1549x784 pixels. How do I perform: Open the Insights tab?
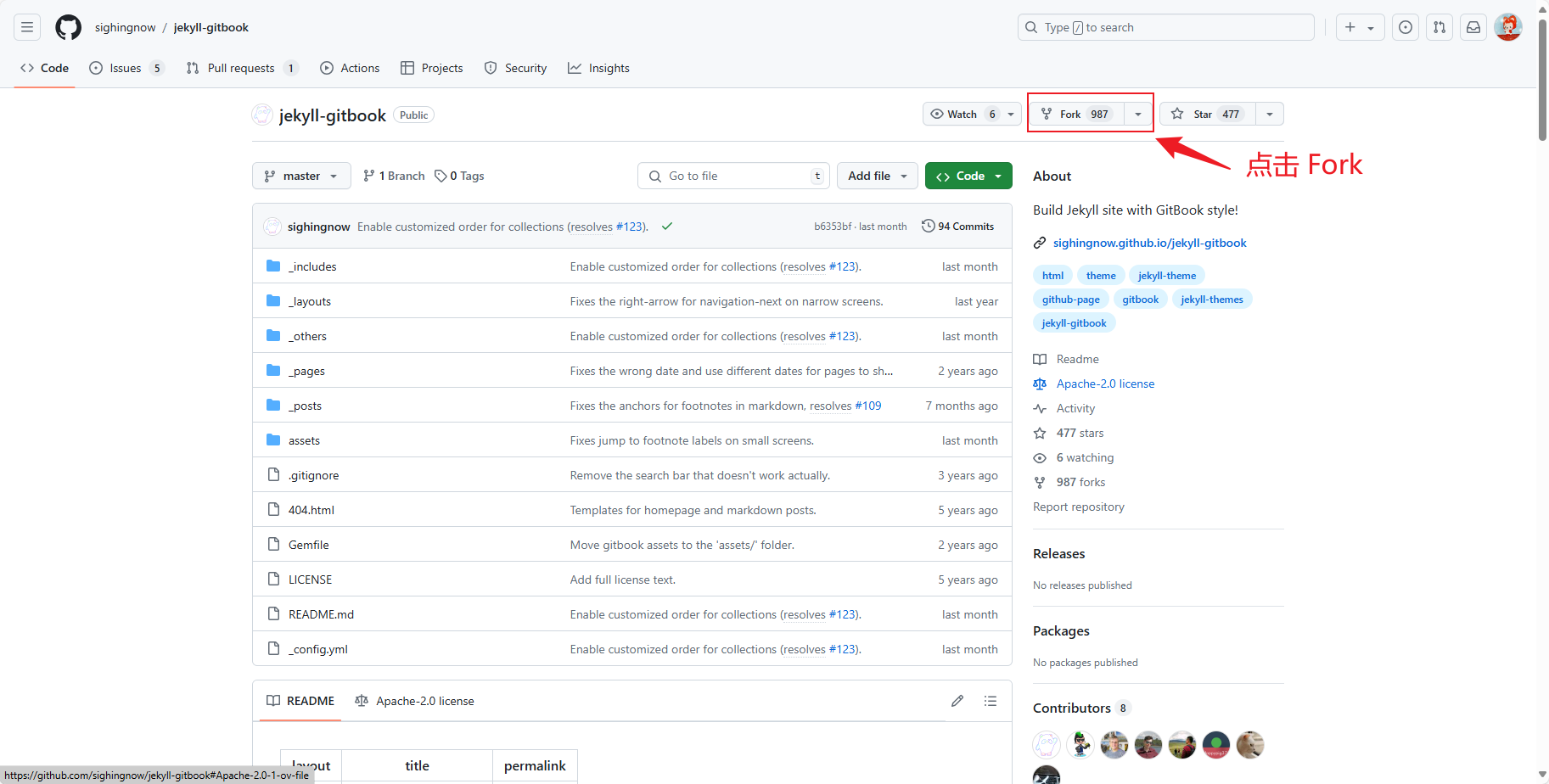pos(598,68)
